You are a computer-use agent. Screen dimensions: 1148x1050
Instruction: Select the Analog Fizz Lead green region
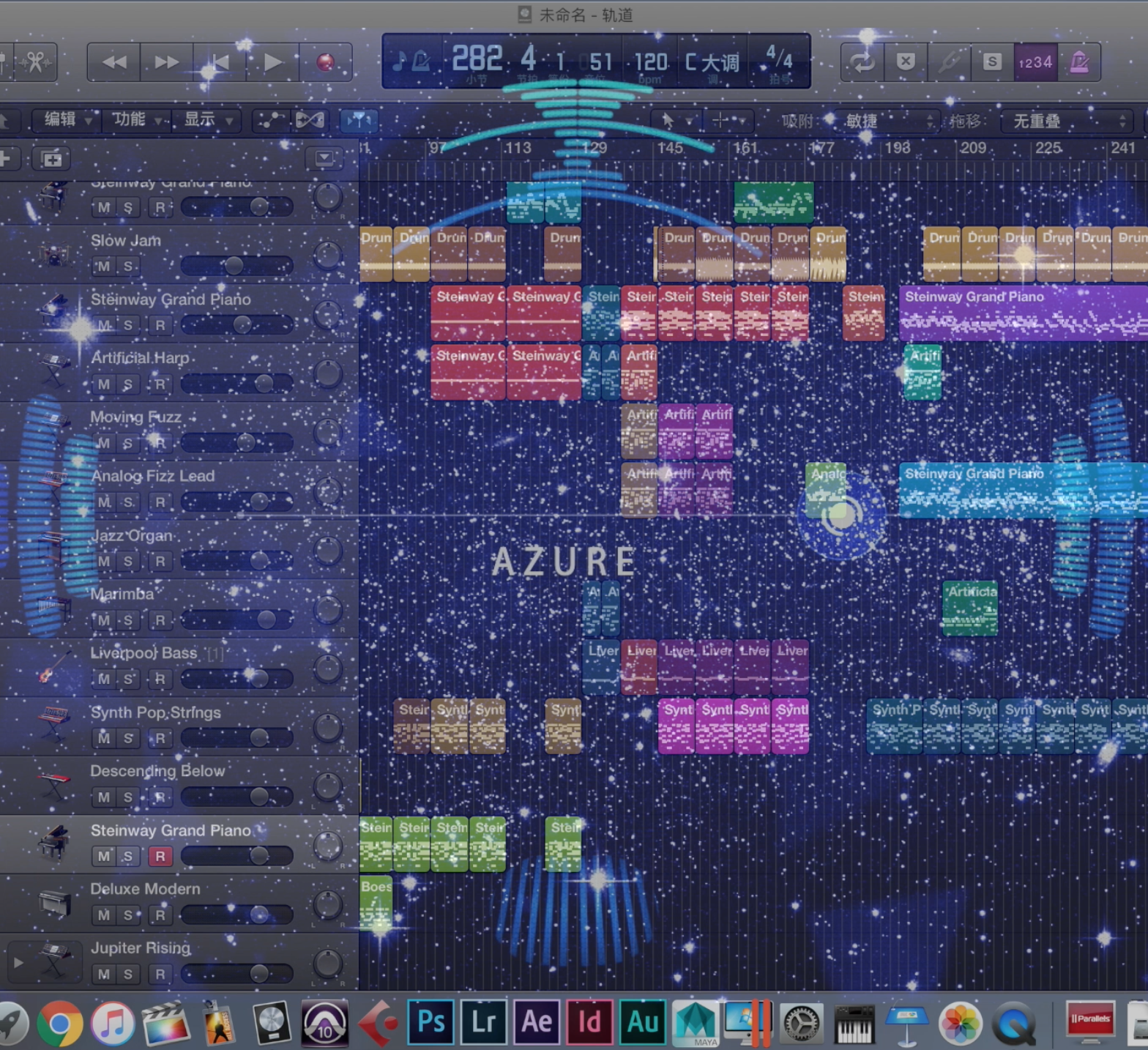826,490
